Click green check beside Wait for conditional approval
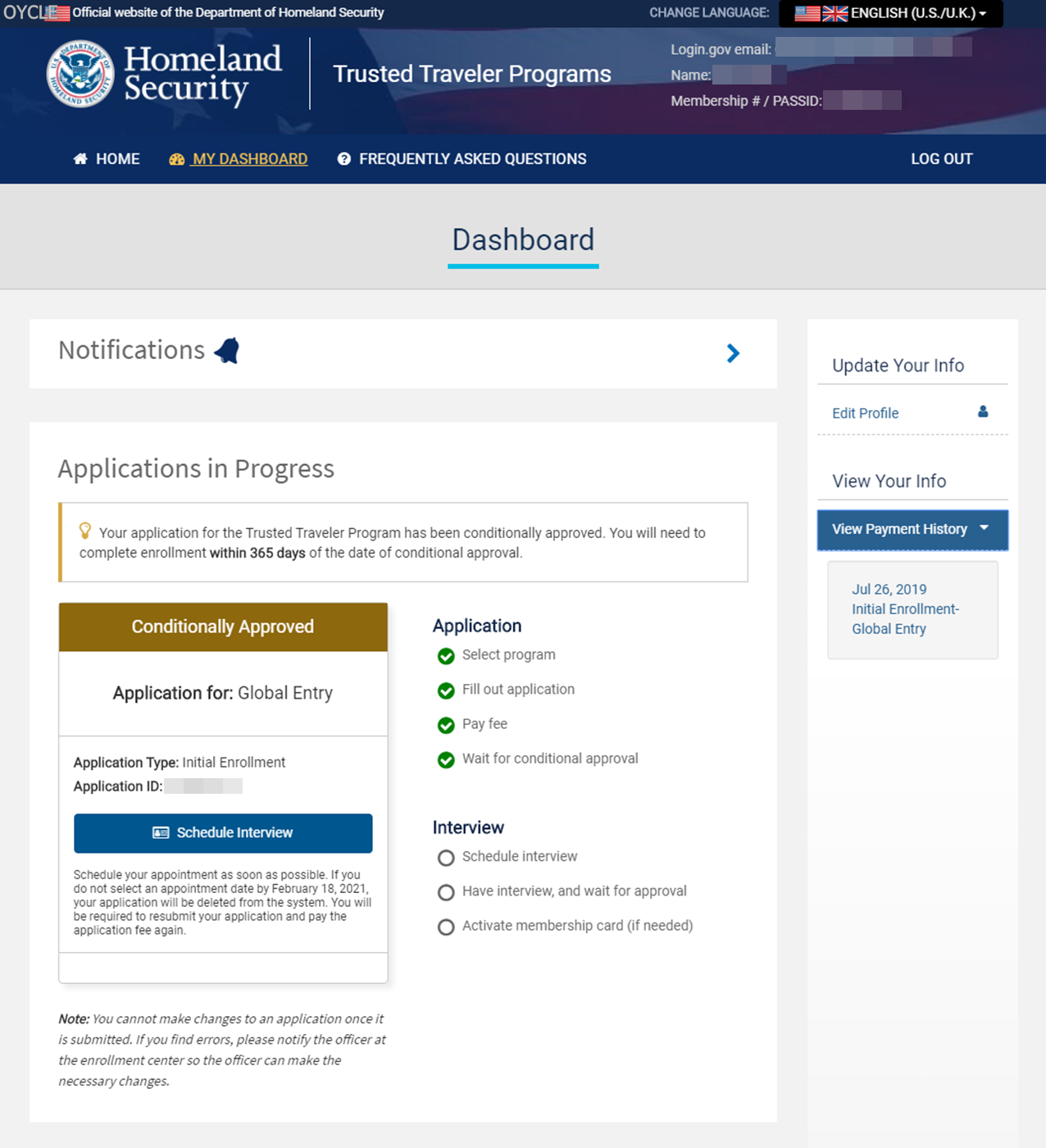 point(446,760)
